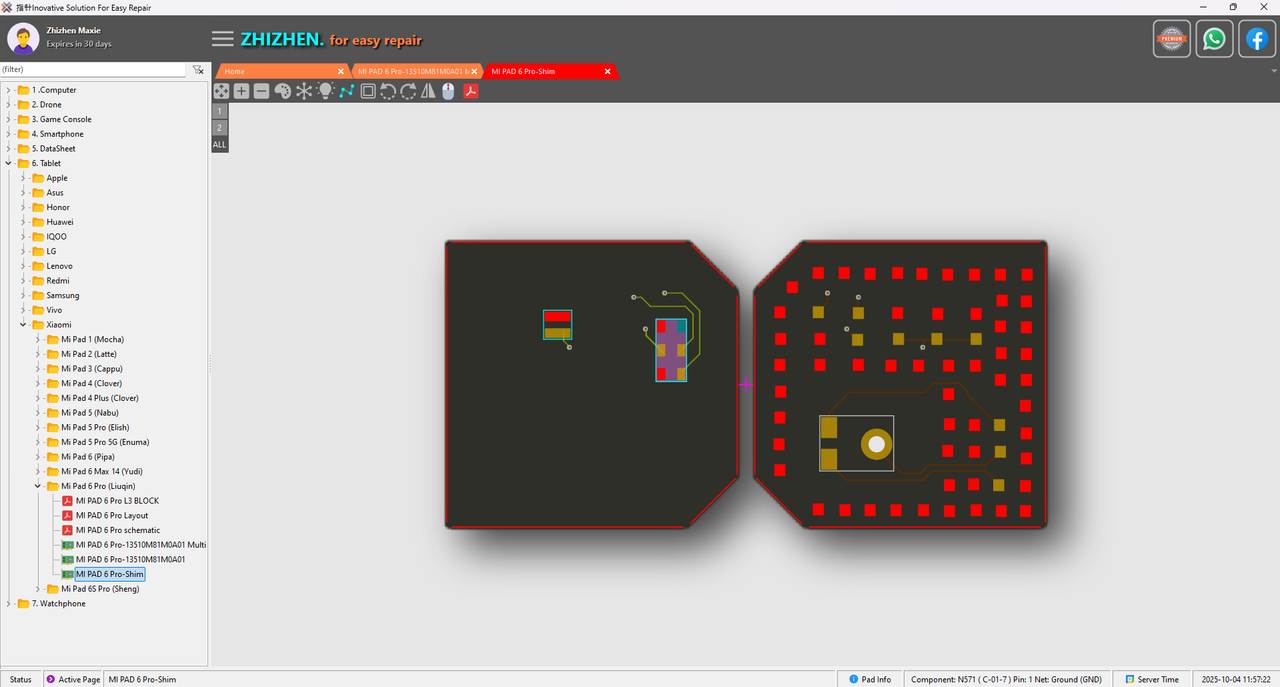Select the pan/move view tool

221,91
